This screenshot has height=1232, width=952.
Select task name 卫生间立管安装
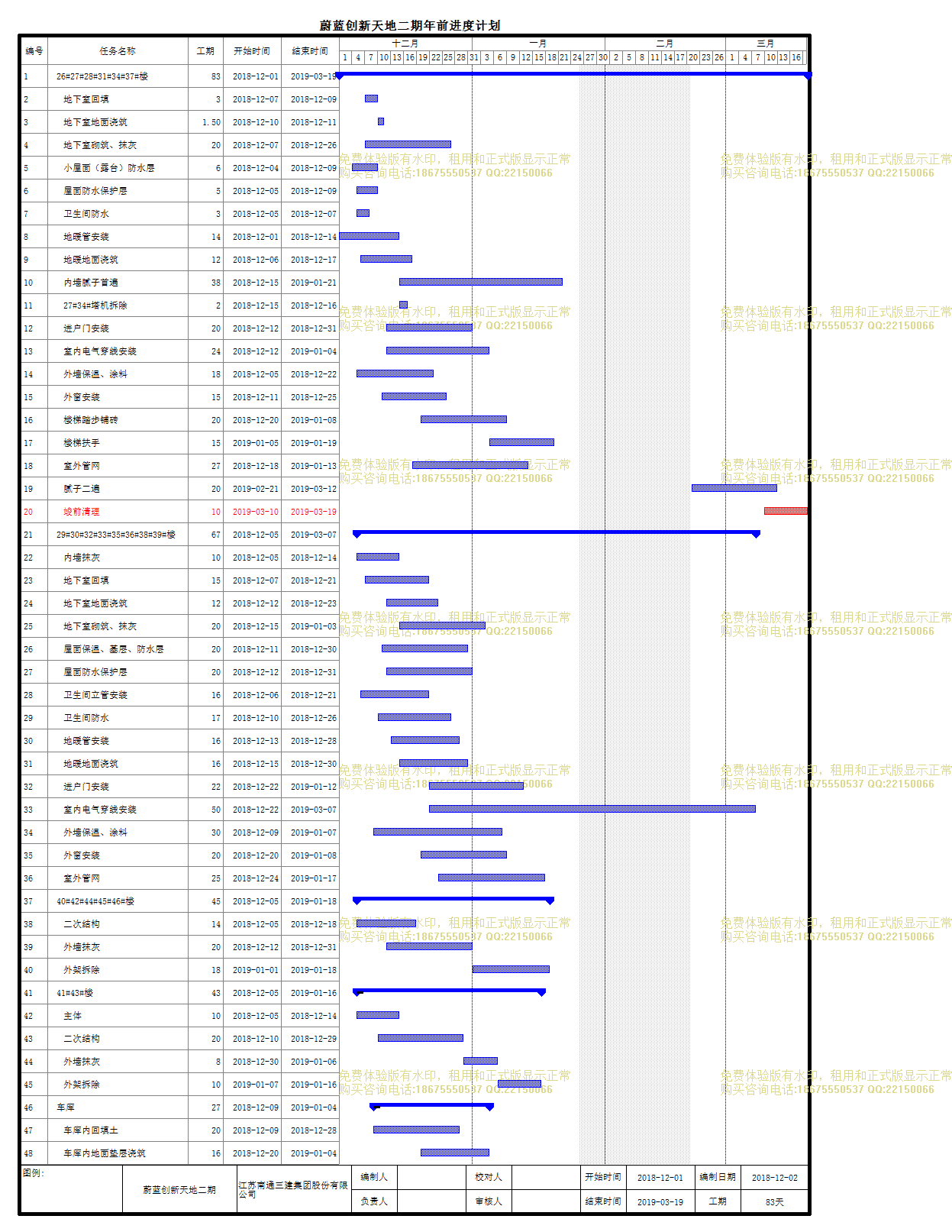[95, 695]
